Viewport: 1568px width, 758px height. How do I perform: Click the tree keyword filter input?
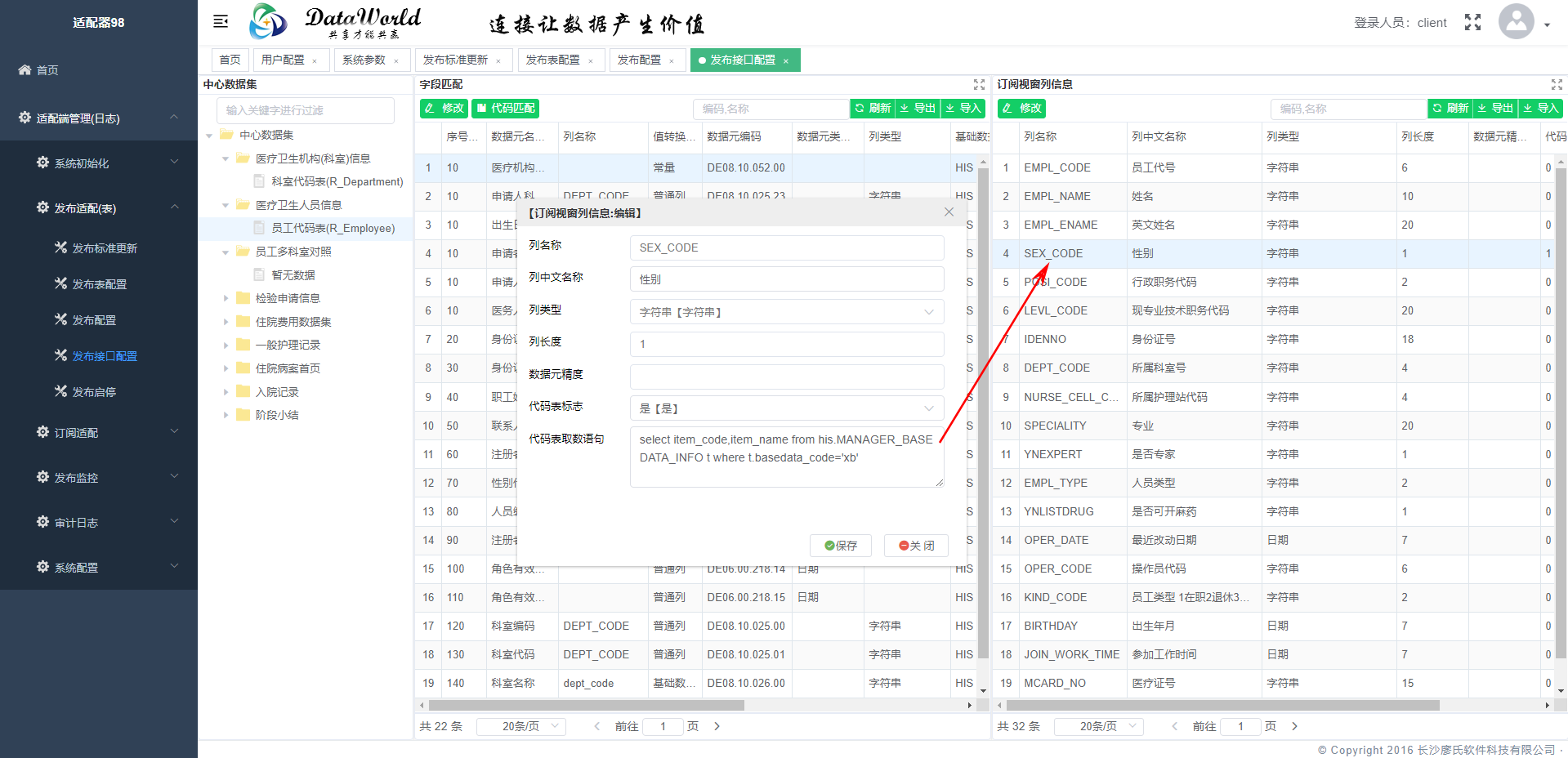point(306,110)
